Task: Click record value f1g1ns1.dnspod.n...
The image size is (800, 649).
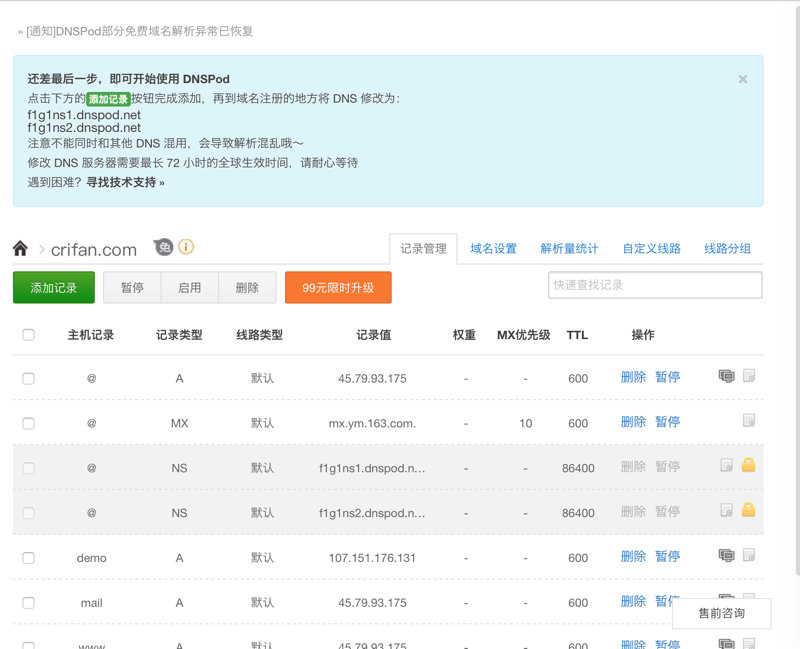Action: [372, 468]
